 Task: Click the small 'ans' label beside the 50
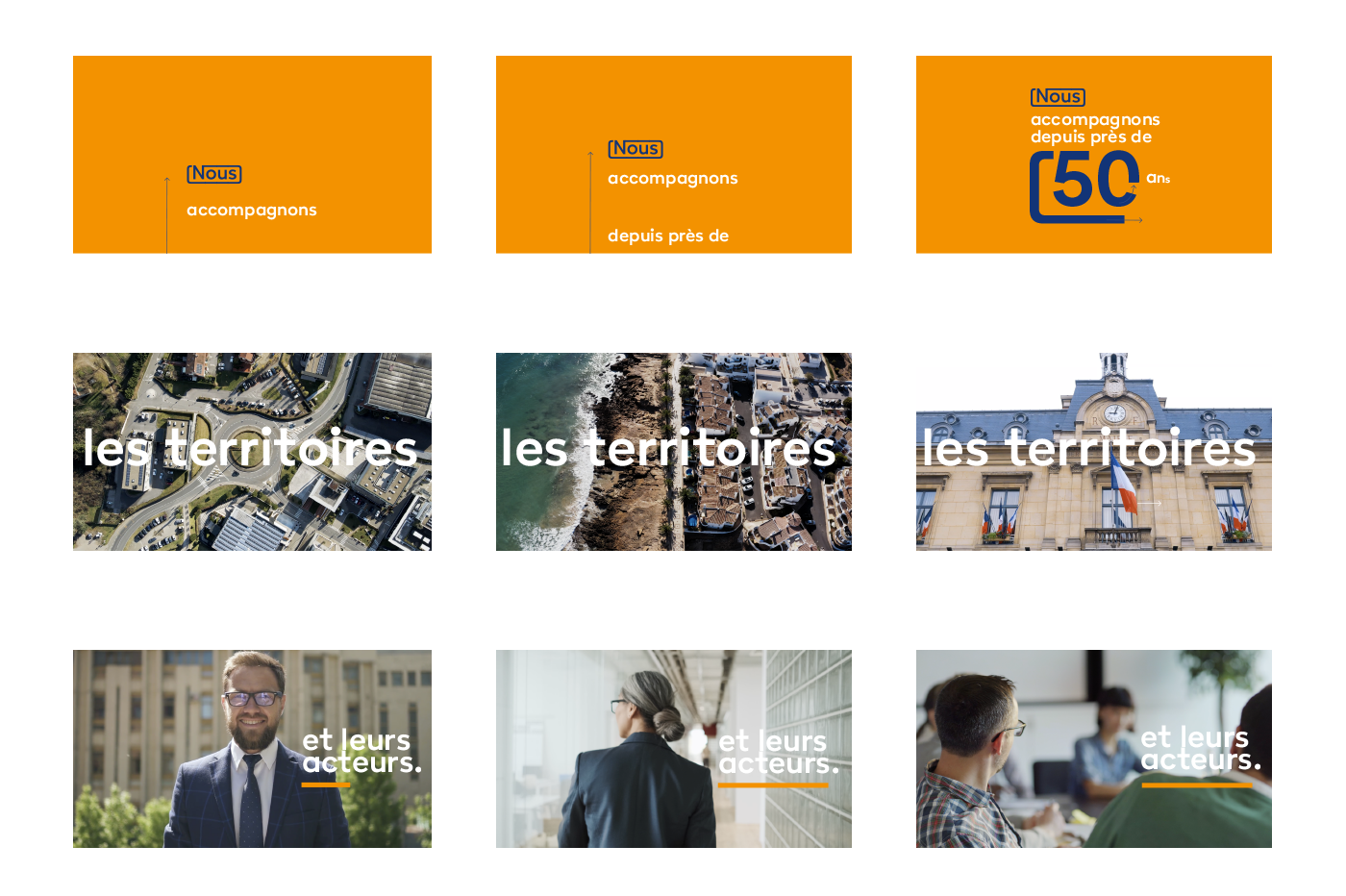[x=1159, y=178]
